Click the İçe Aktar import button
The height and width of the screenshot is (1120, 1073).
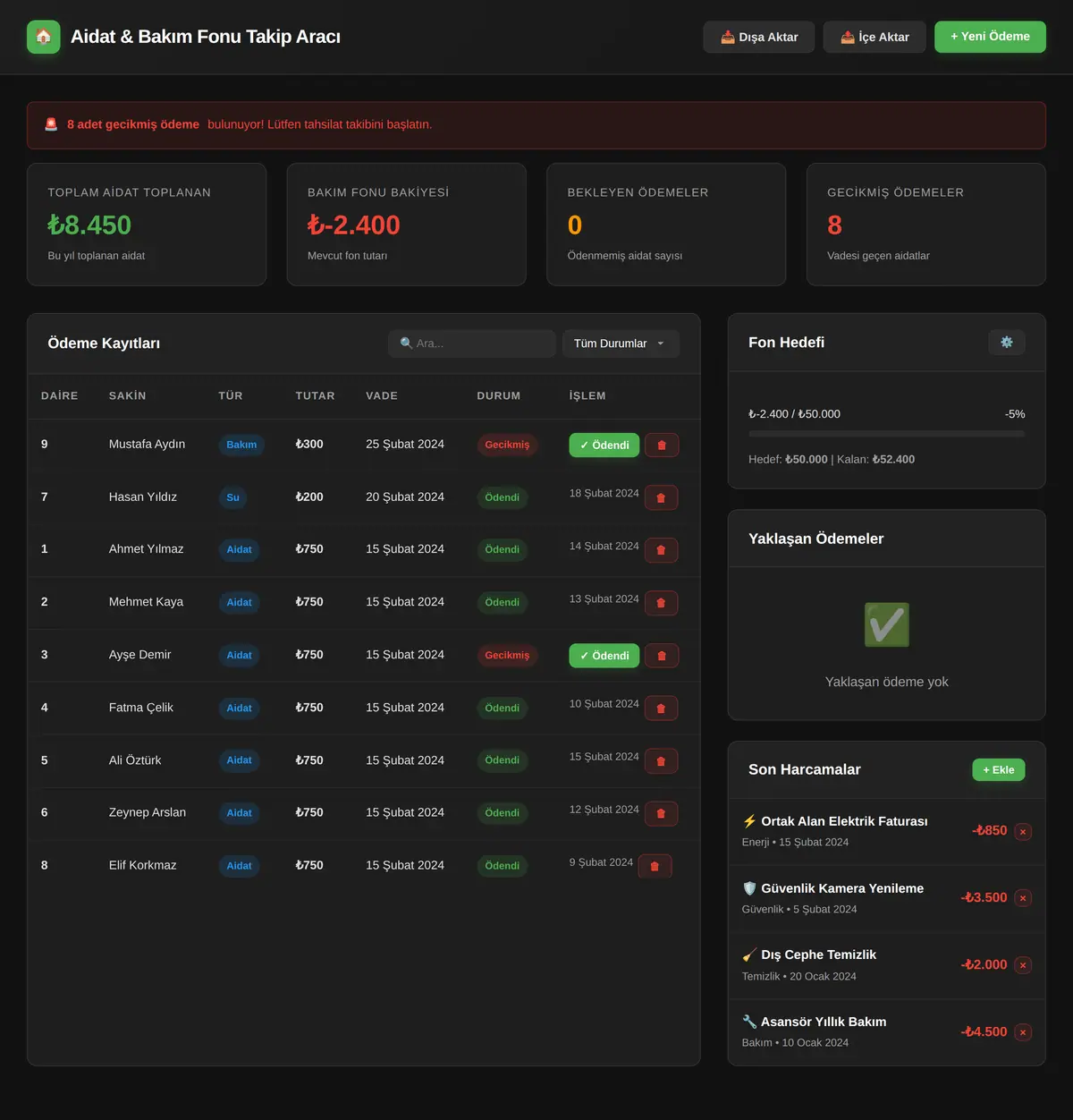874,37
